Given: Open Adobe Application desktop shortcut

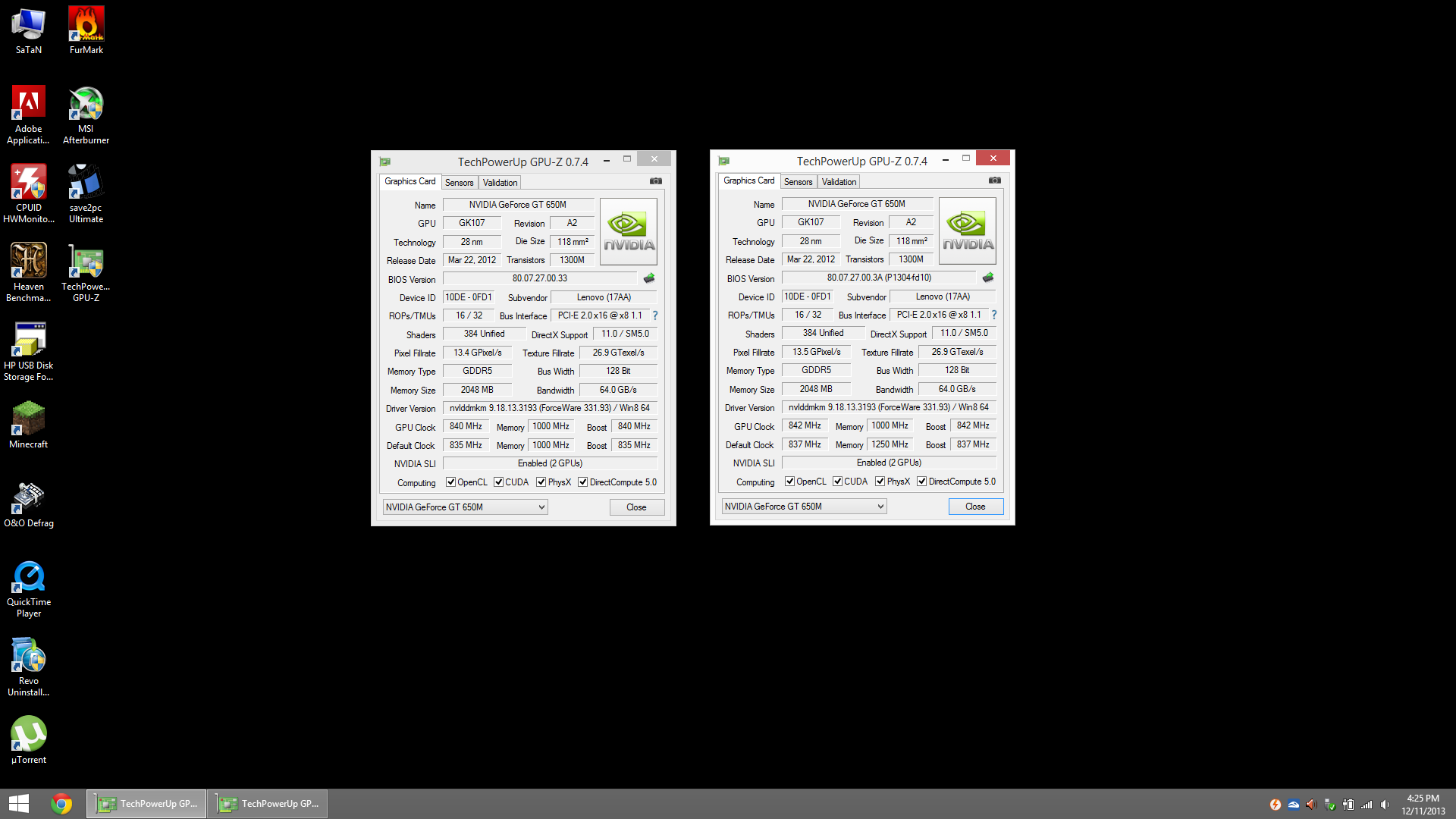Looking at the screenshot, I should (x=29, y=115).
